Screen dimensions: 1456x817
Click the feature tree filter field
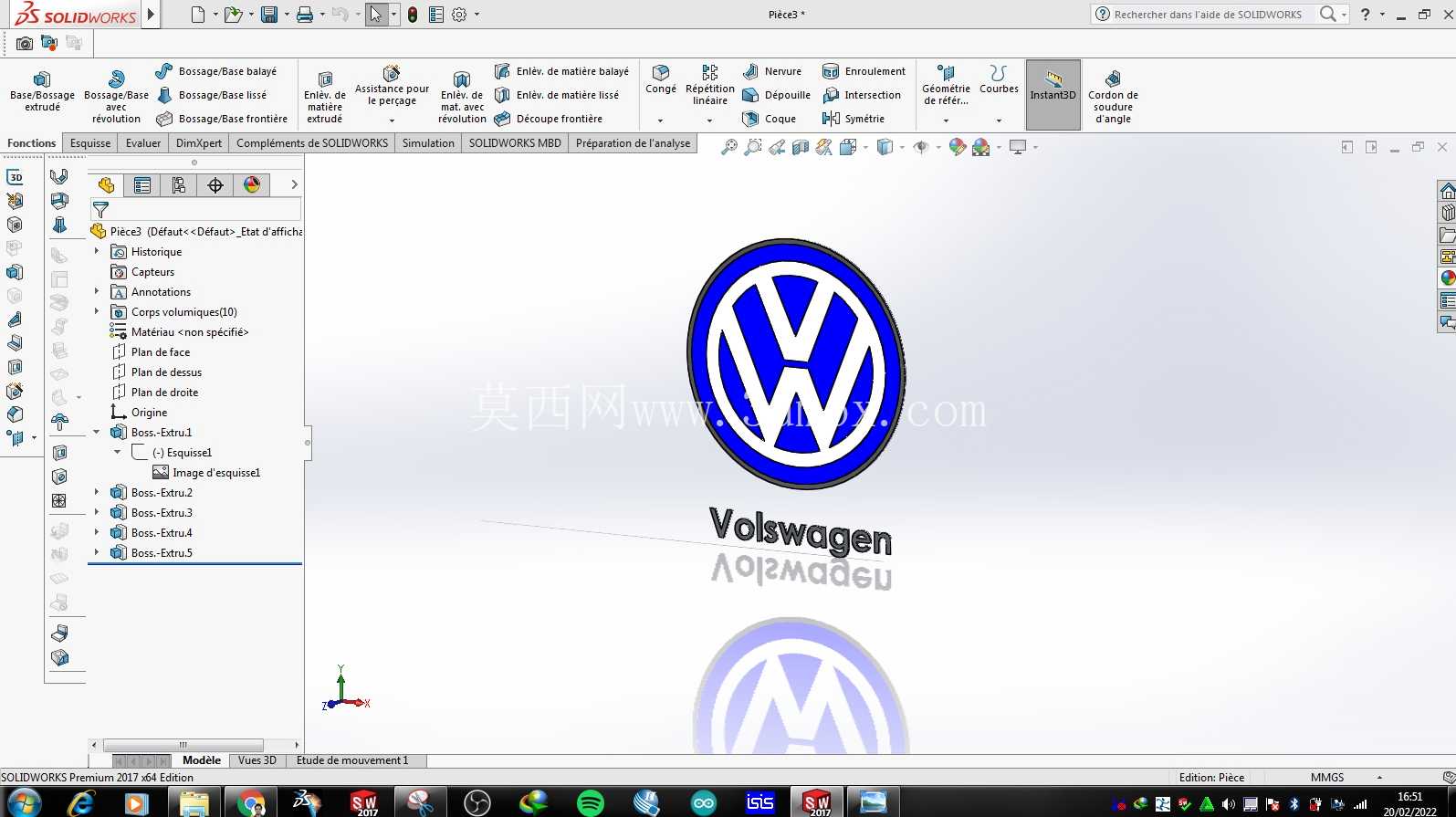pos(195,210)
